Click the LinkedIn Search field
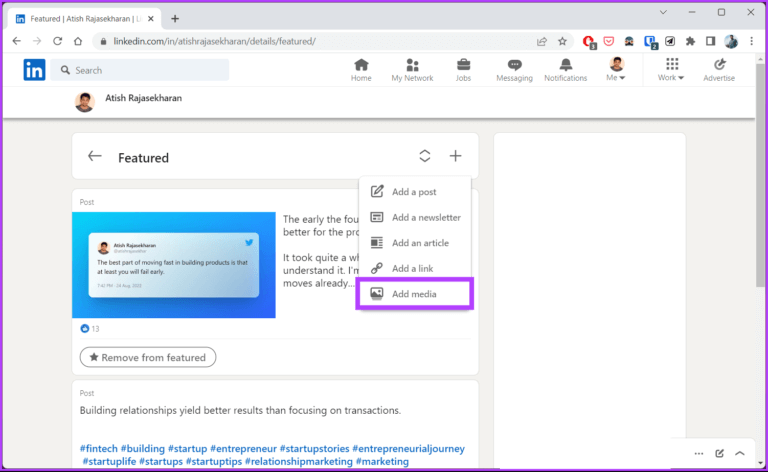Screen dimensions: 768x472 (140, 70)
